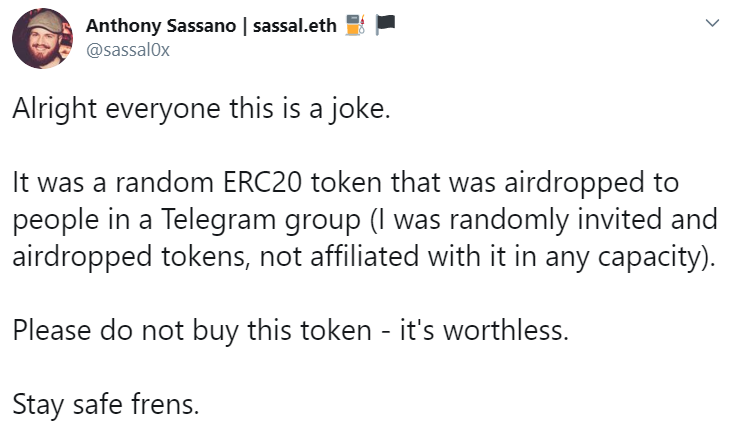Click the phrase "random ERC20 token"
The height and width of the screenshot is (430, 731).
pos(249,182)
